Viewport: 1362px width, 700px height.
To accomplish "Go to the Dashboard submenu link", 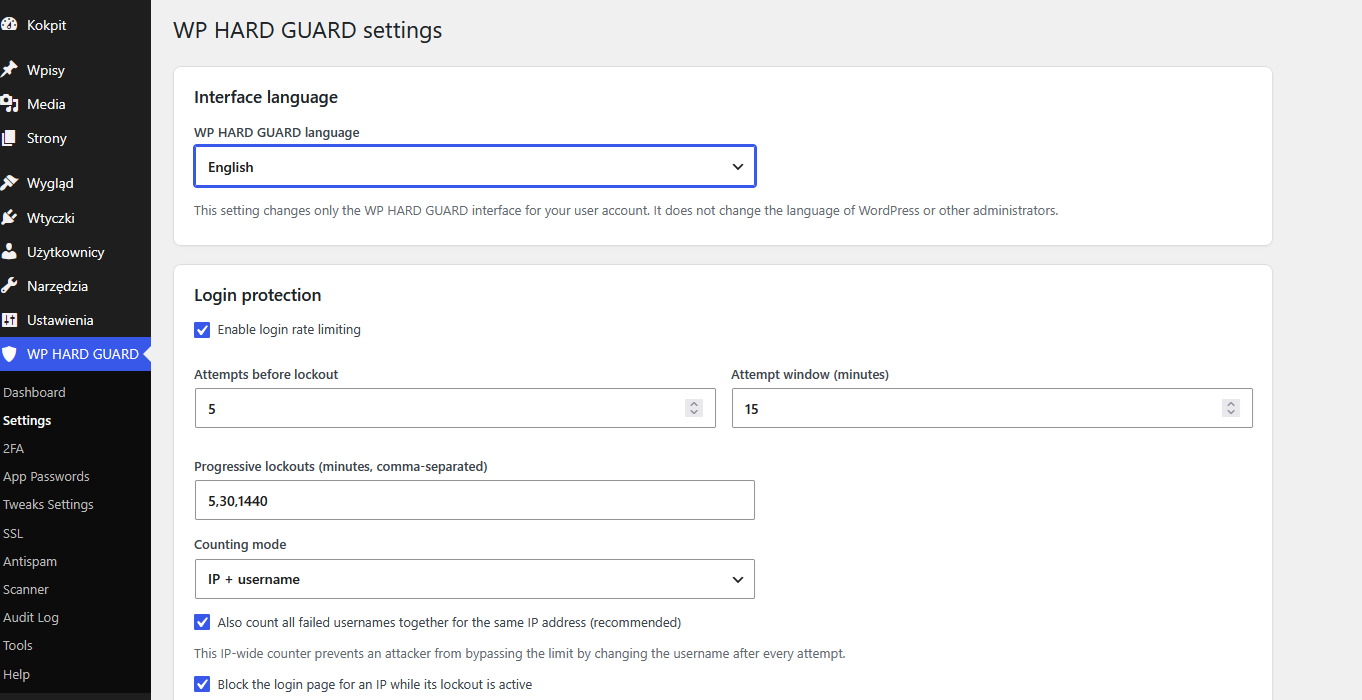I will [x=34, y=393].
